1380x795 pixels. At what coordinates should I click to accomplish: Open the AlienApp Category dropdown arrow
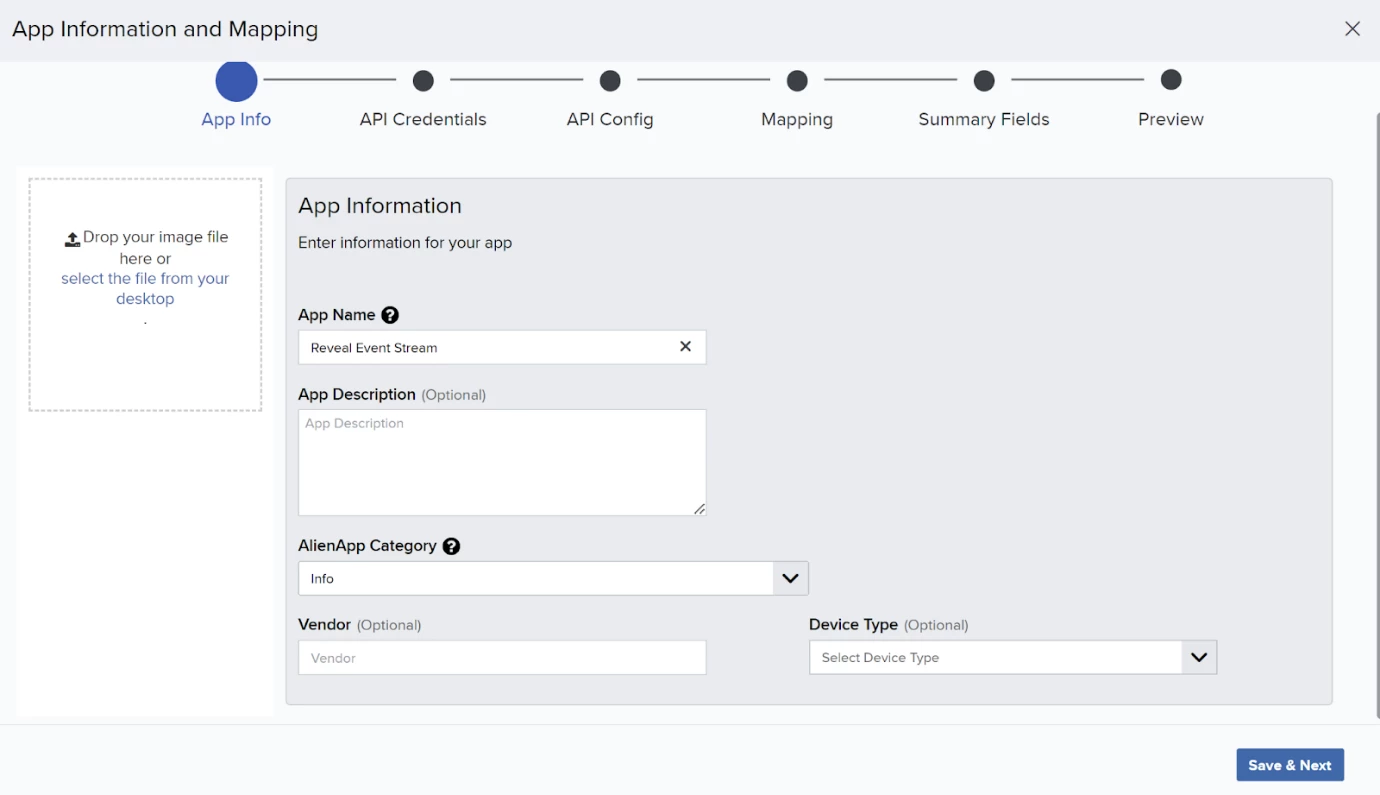(790, 578)
